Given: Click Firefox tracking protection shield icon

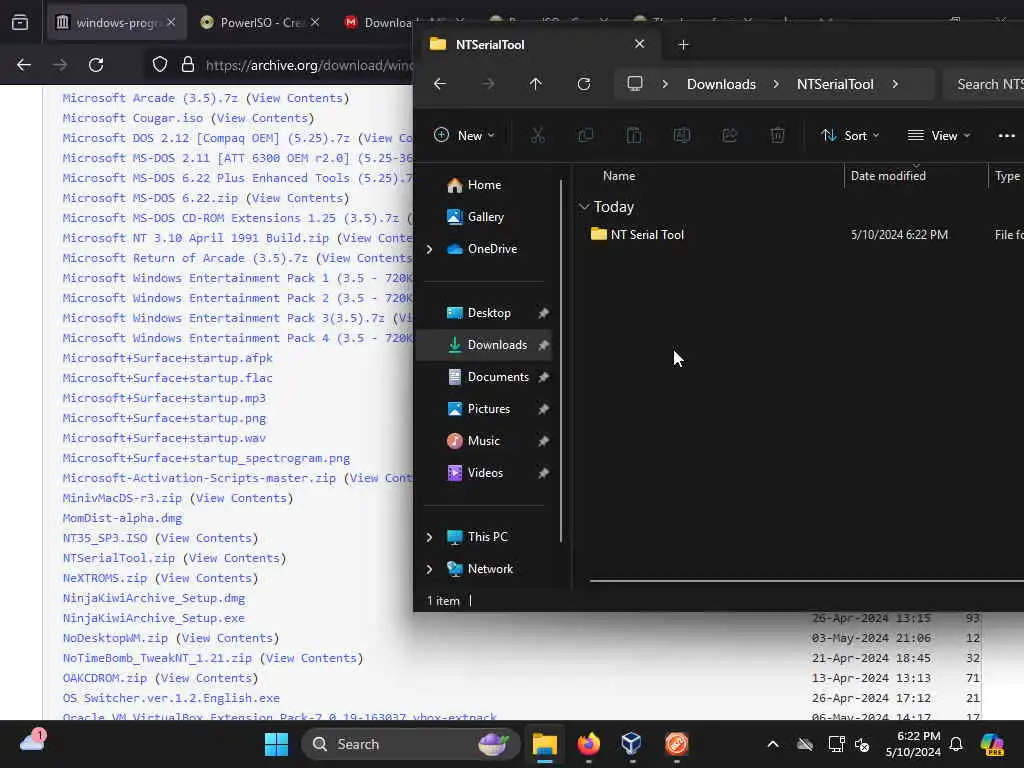Looking at the screenshot, I should [x=160, y=65].
